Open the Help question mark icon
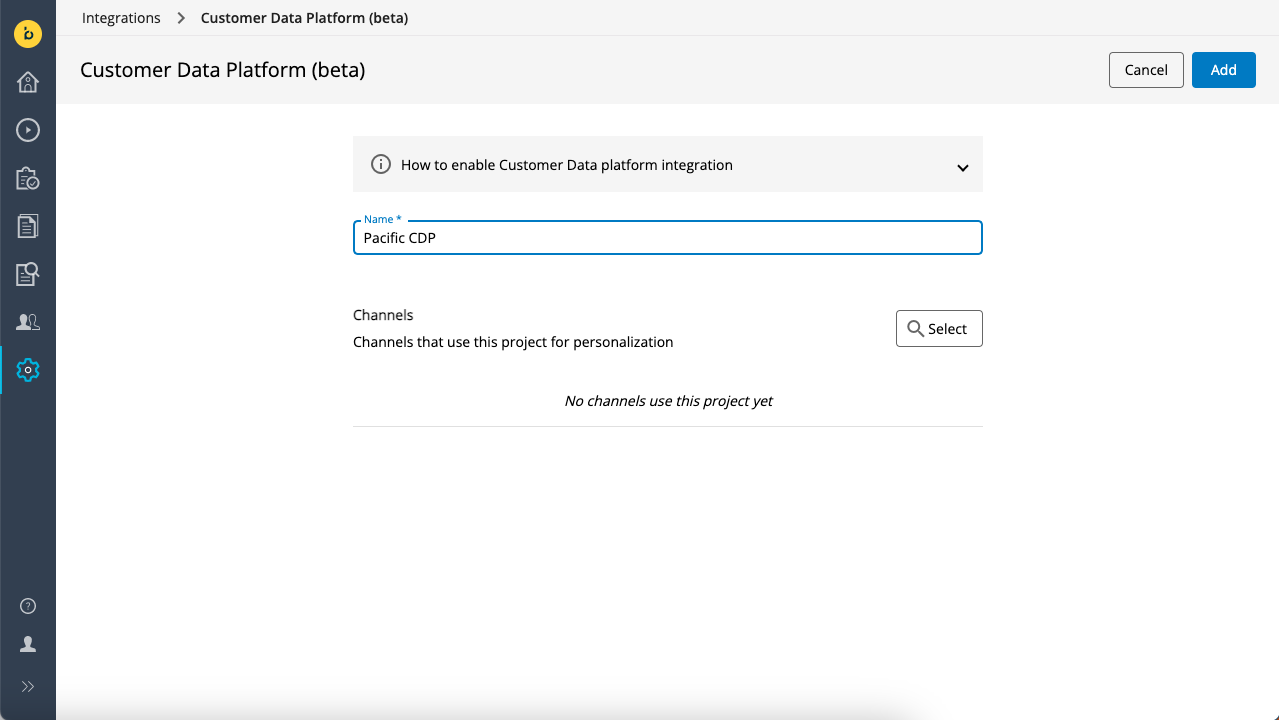This screenshot has height=720, width=1279. (28, 606)
